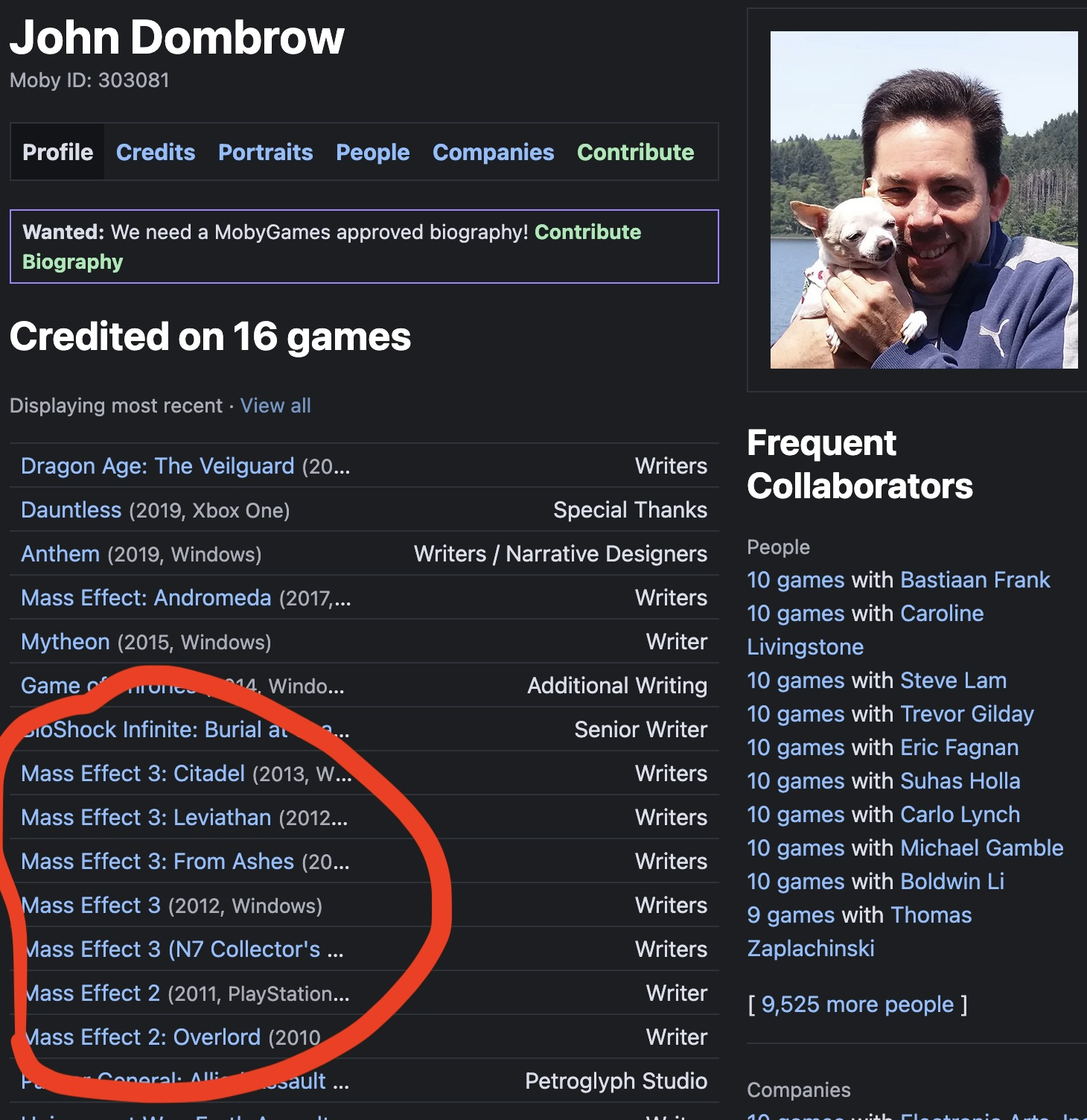This screenshot has height=1120, width=1087.
Task: Open collaborator Trevor Gilday's page
Action: (x=967, y=714)
